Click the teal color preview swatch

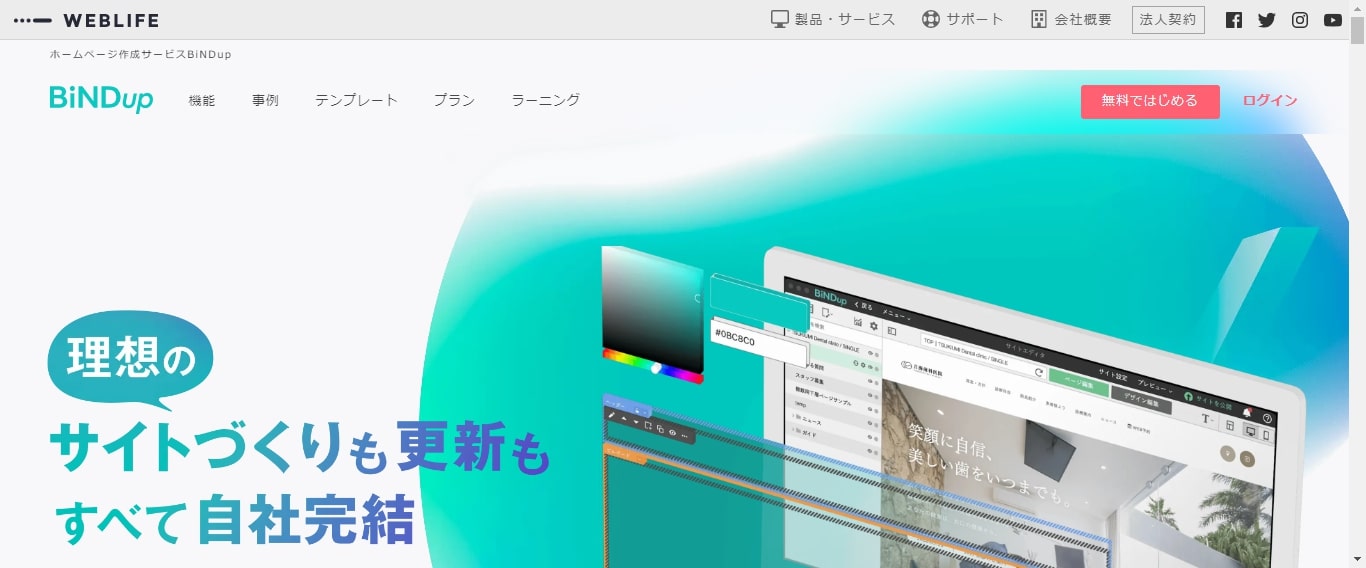coord(758,303)
